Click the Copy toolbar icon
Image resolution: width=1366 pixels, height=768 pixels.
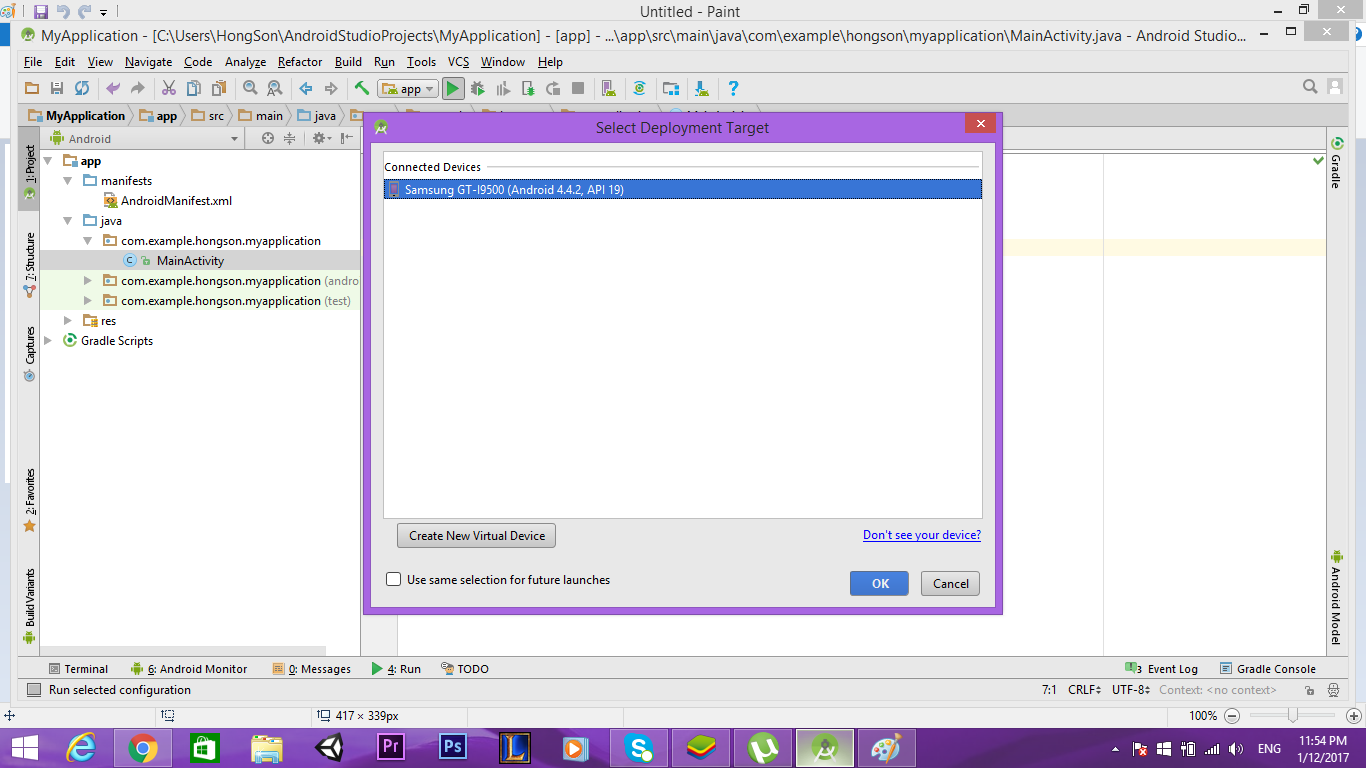pos(194,89)
